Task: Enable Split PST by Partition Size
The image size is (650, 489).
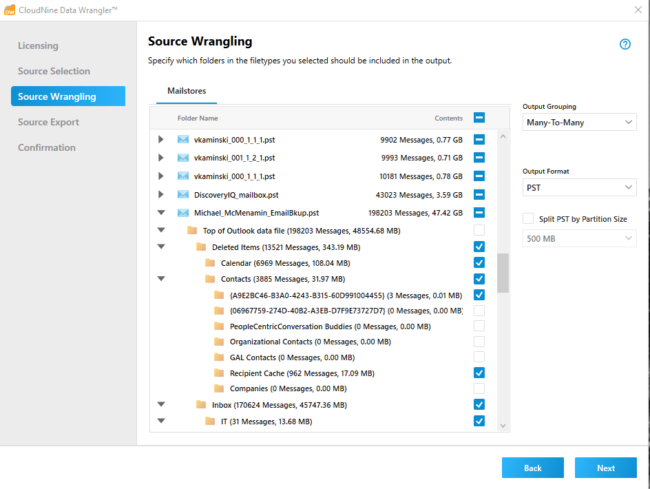Action: [x=529, y=219]
